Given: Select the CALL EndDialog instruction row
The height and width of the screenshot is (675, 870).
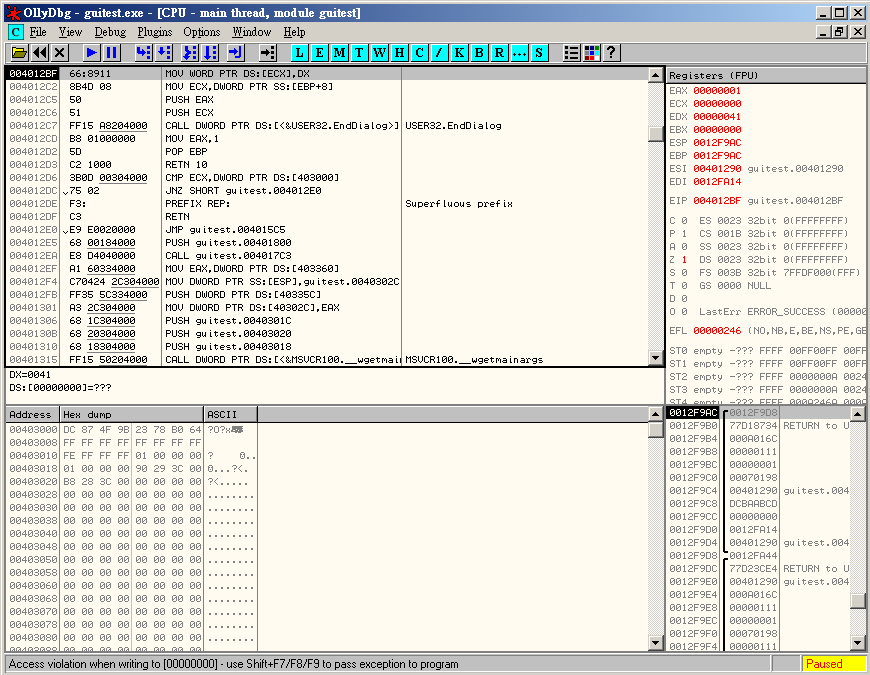Looking at the screenshot, I should [280, 125].
